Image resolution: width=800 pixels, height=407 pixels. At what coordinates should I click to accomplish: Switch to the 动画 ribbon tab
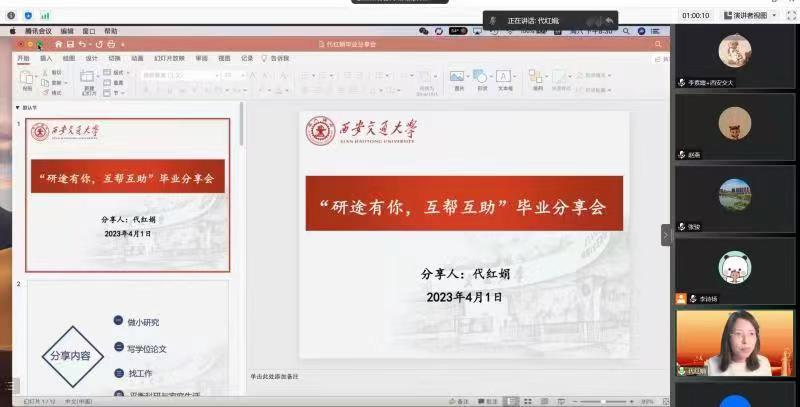pyautogui.click(x=137, y=59)
